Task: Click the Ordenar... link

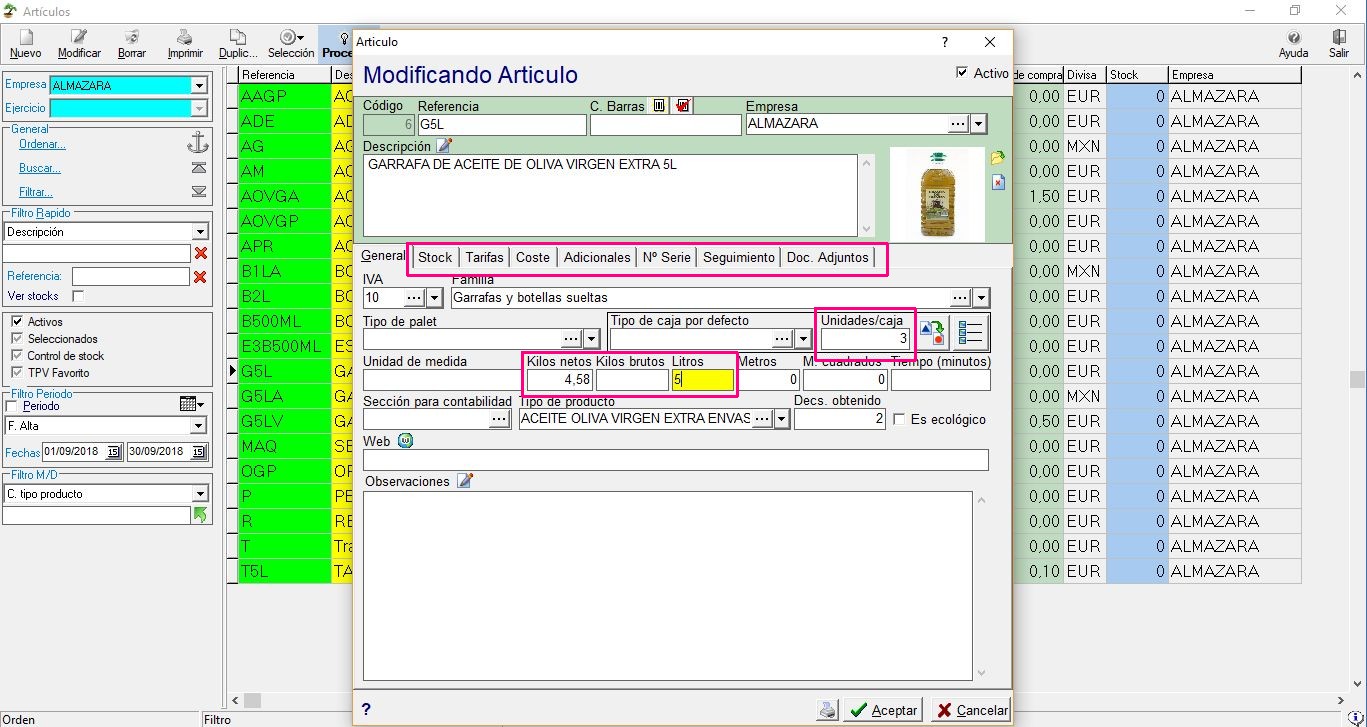Action: pyautogui.click(x=42, y=144)
